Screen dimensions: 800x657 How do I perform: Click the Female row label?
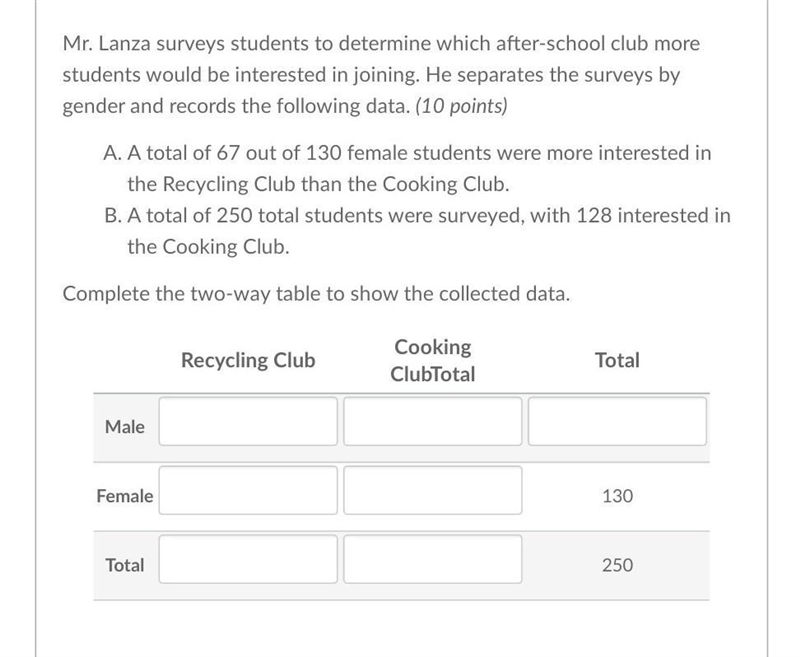click(124, 496)
